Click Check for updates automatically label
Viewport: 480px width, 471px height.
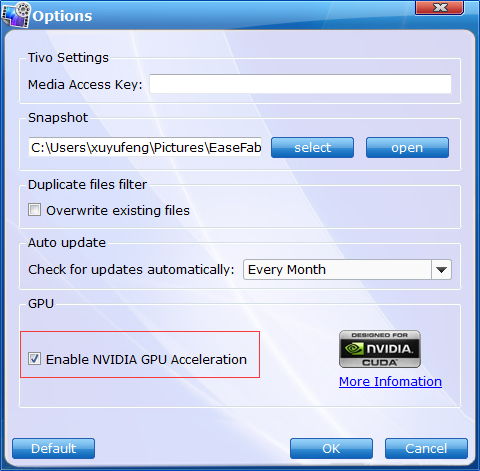pyautogui.click(x=131, y=269)
